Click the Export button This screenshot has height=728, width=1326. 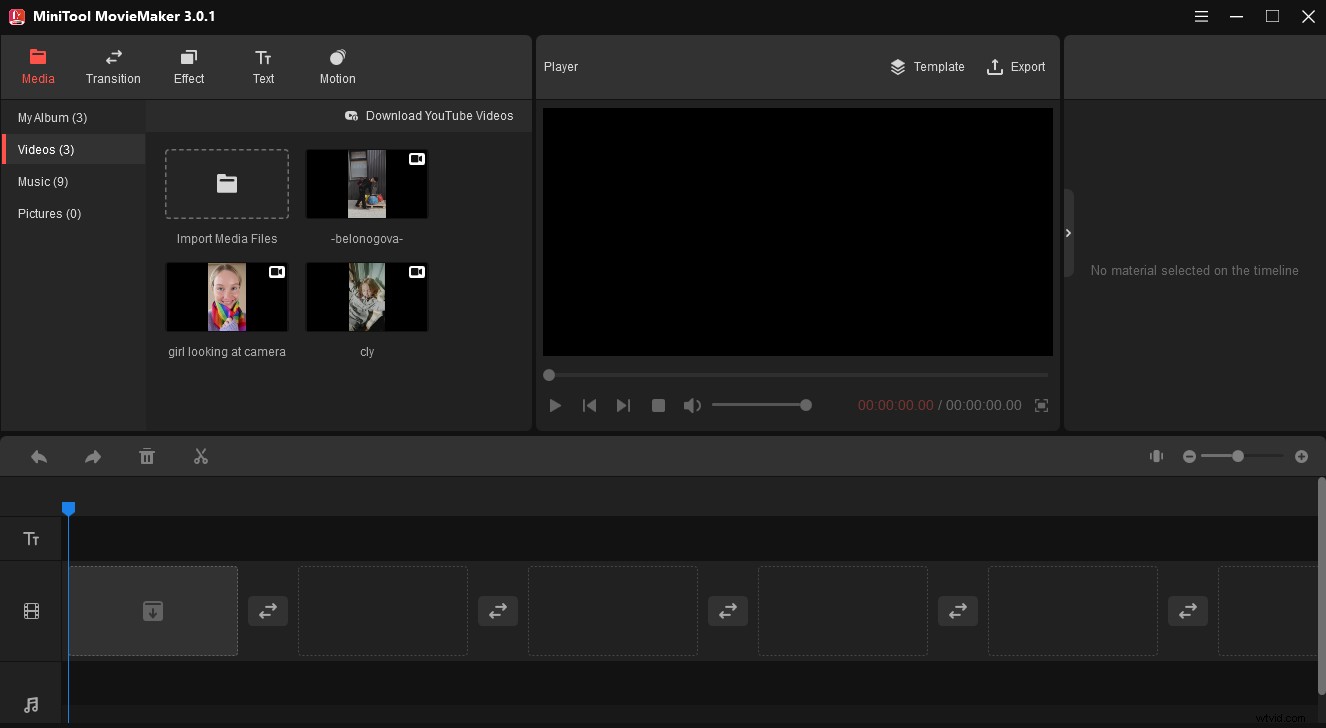click(x=1016, y=67)
